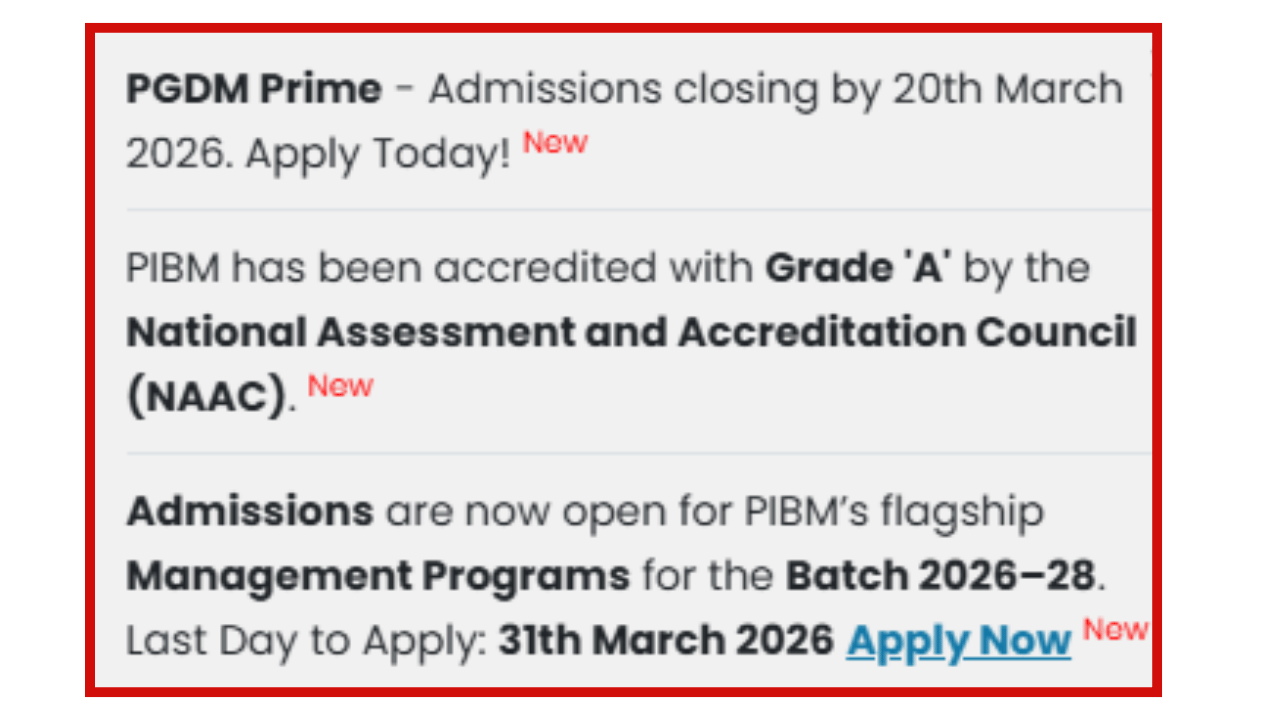Select the PGDM Prime bold heading
1280x720 pixels.
(253, 90)
